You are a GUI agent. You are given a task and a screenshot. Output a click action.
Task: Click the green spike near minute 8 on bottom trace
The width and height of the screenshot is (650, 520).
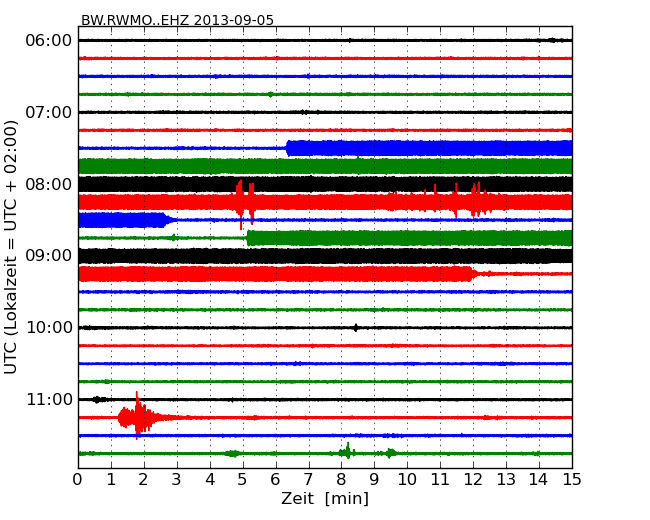(347, 451)
